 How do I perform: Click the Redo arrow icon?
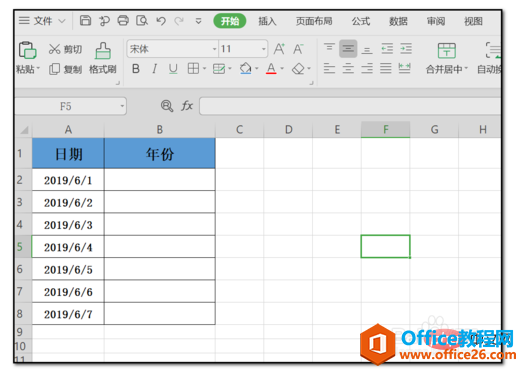[179, 21]
